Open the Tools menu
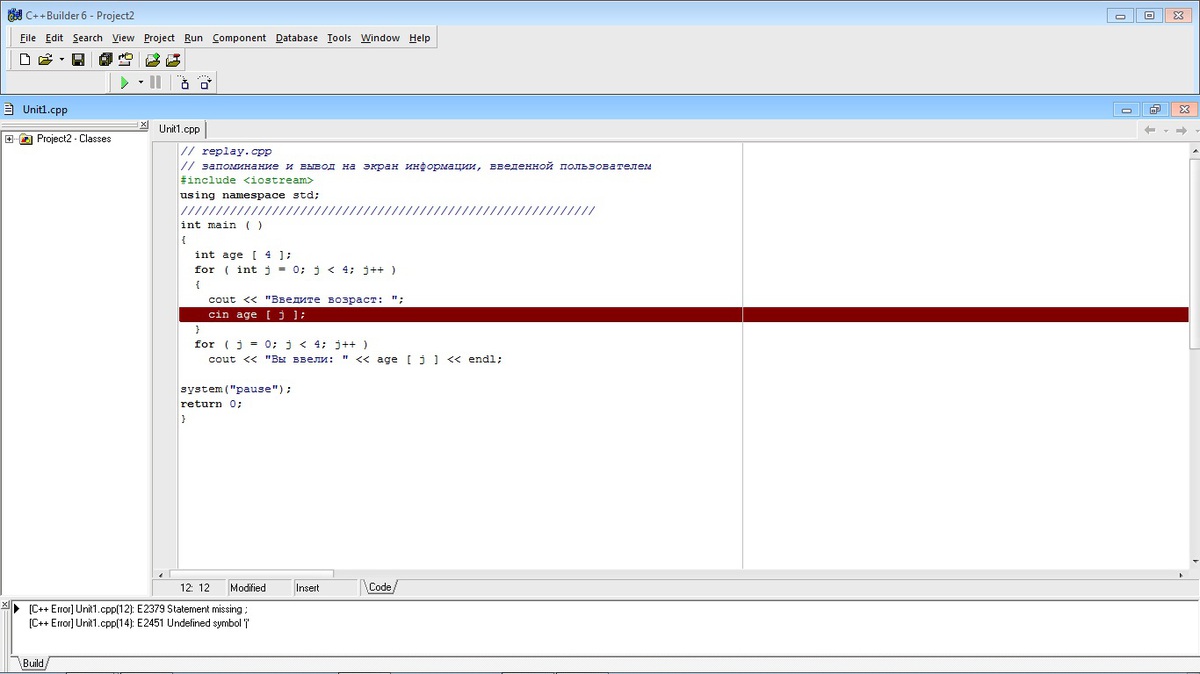This screenshot has width=1200, height=674. click(339, 38)
